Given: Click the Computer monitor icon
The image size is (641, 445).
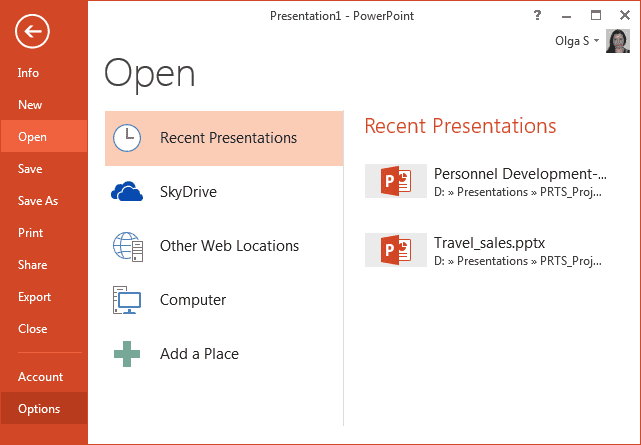Looking at the screenshot, I should 127,300.
